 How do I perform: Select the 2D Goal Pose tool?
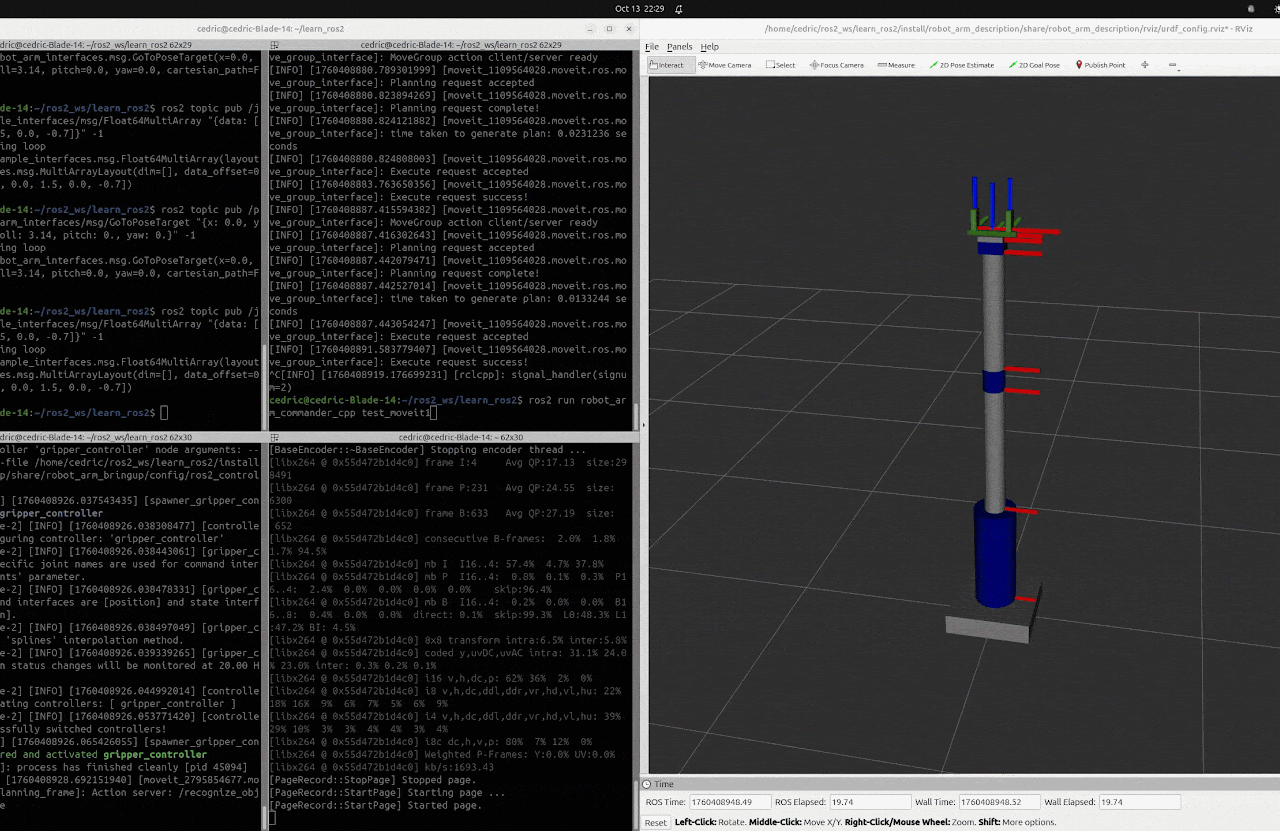click(1034, 65)
